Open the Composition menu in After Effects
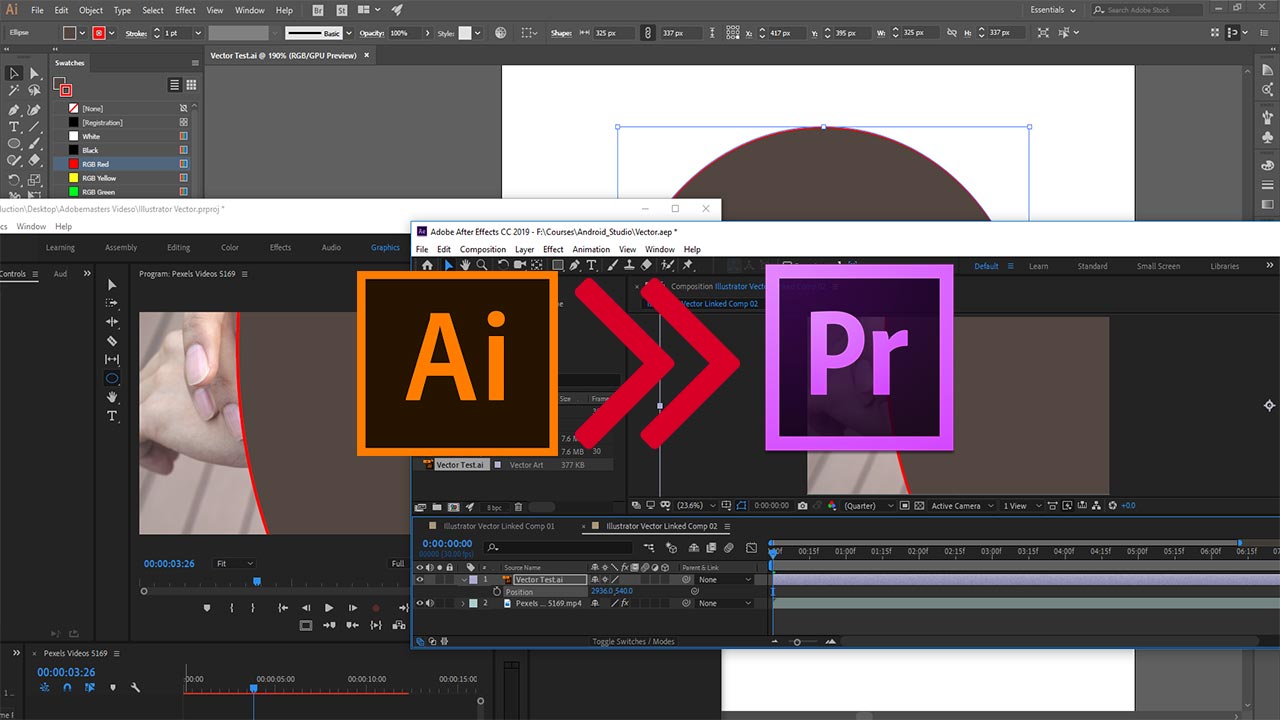Viewport: 1280px width, 720px height. point(482,249)
